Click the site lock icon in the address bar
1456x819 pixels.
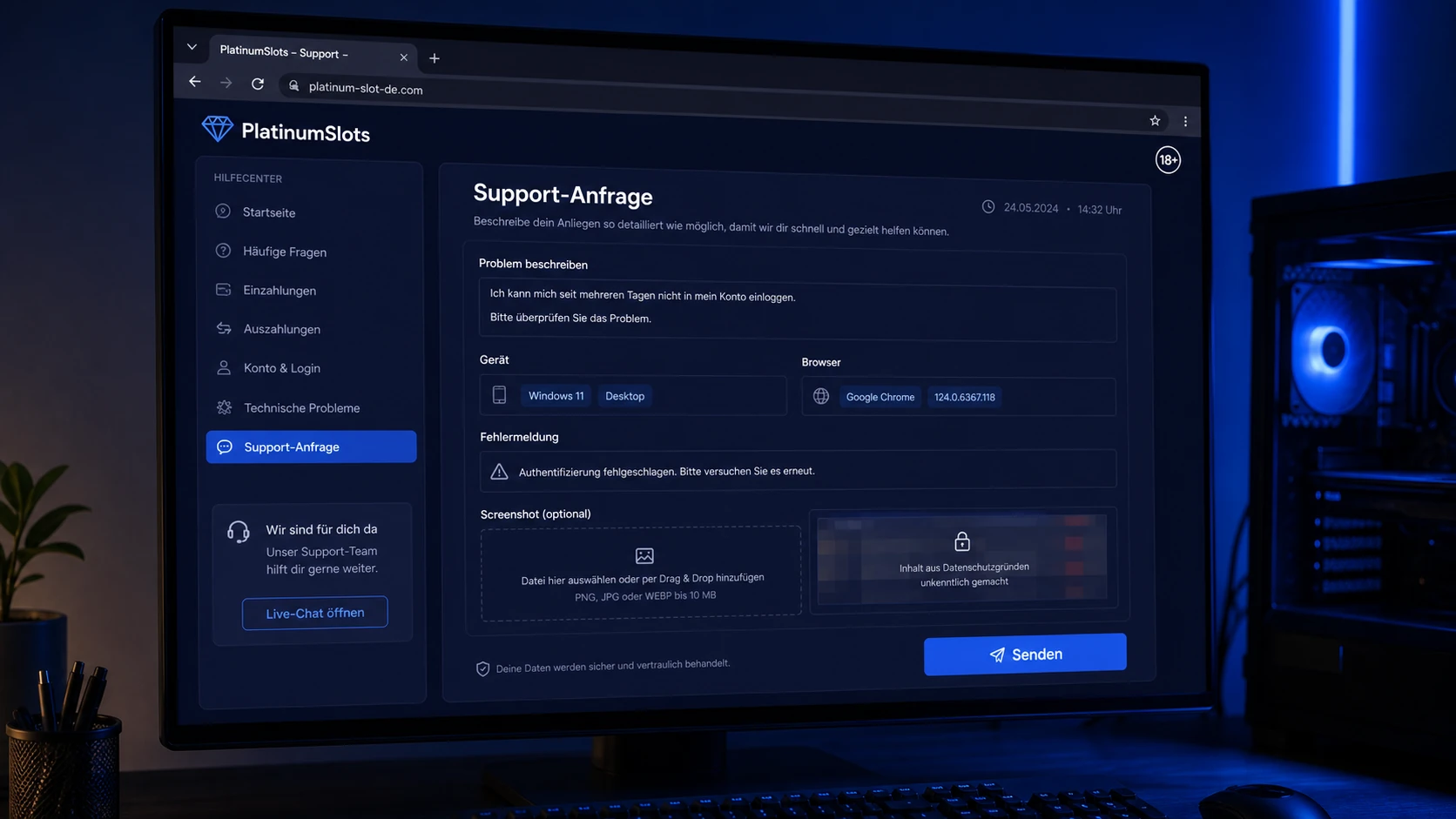(294, 85)
